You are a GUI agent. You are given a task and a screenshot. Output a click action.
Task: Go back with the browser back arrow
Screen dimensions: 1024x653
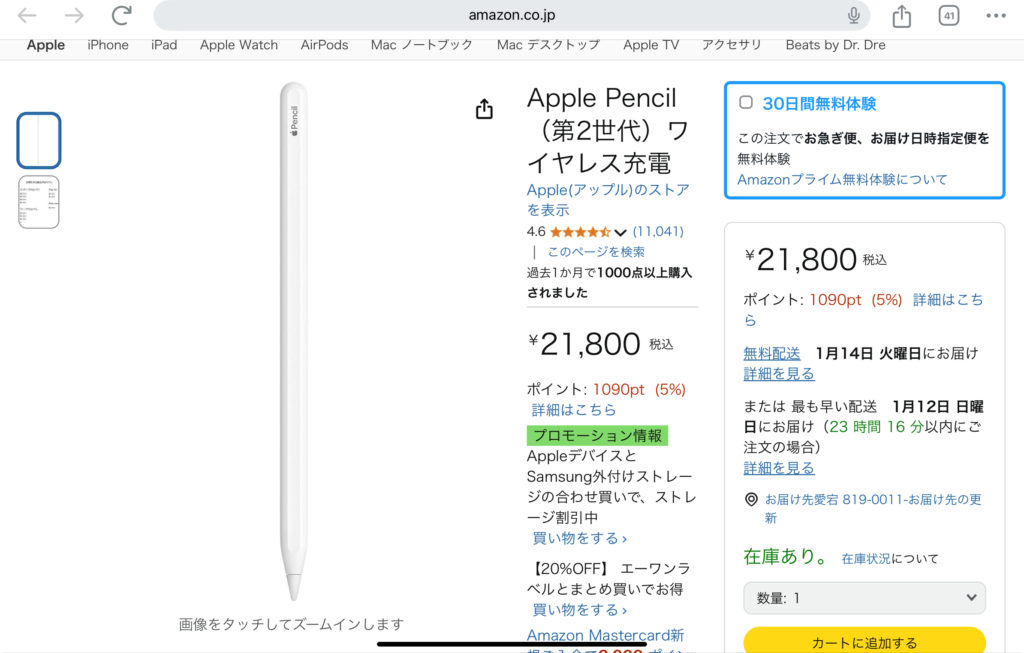[27, 15]
